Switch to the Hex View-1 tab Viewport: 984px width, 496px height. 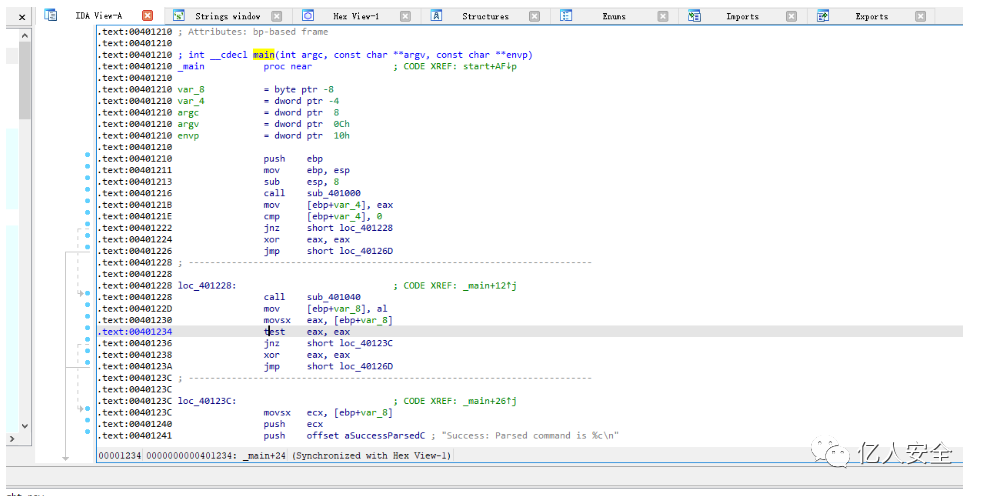356,16
